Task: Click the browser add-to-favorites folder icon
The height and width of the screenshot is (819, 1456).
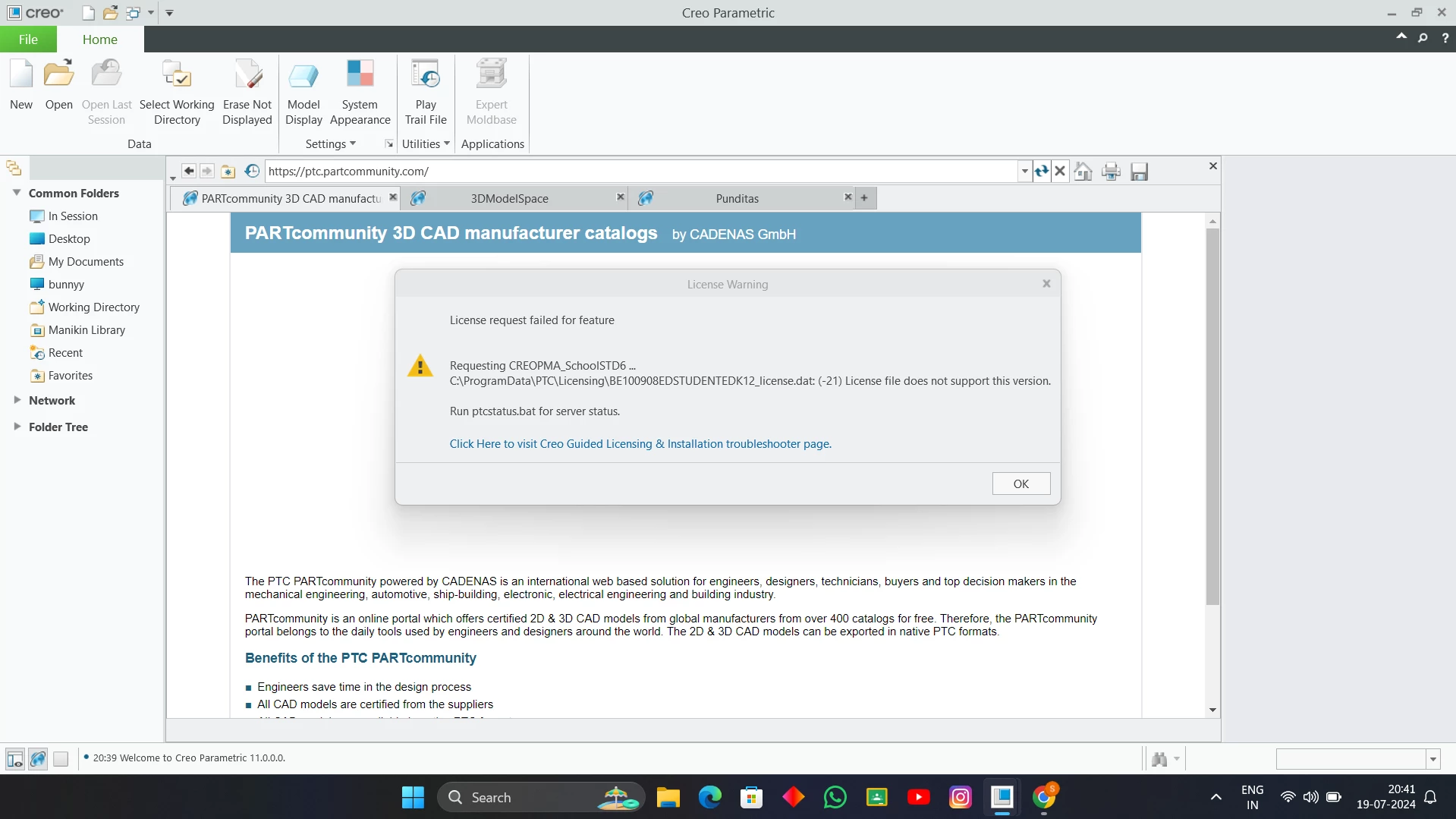Action: (228, 172)
